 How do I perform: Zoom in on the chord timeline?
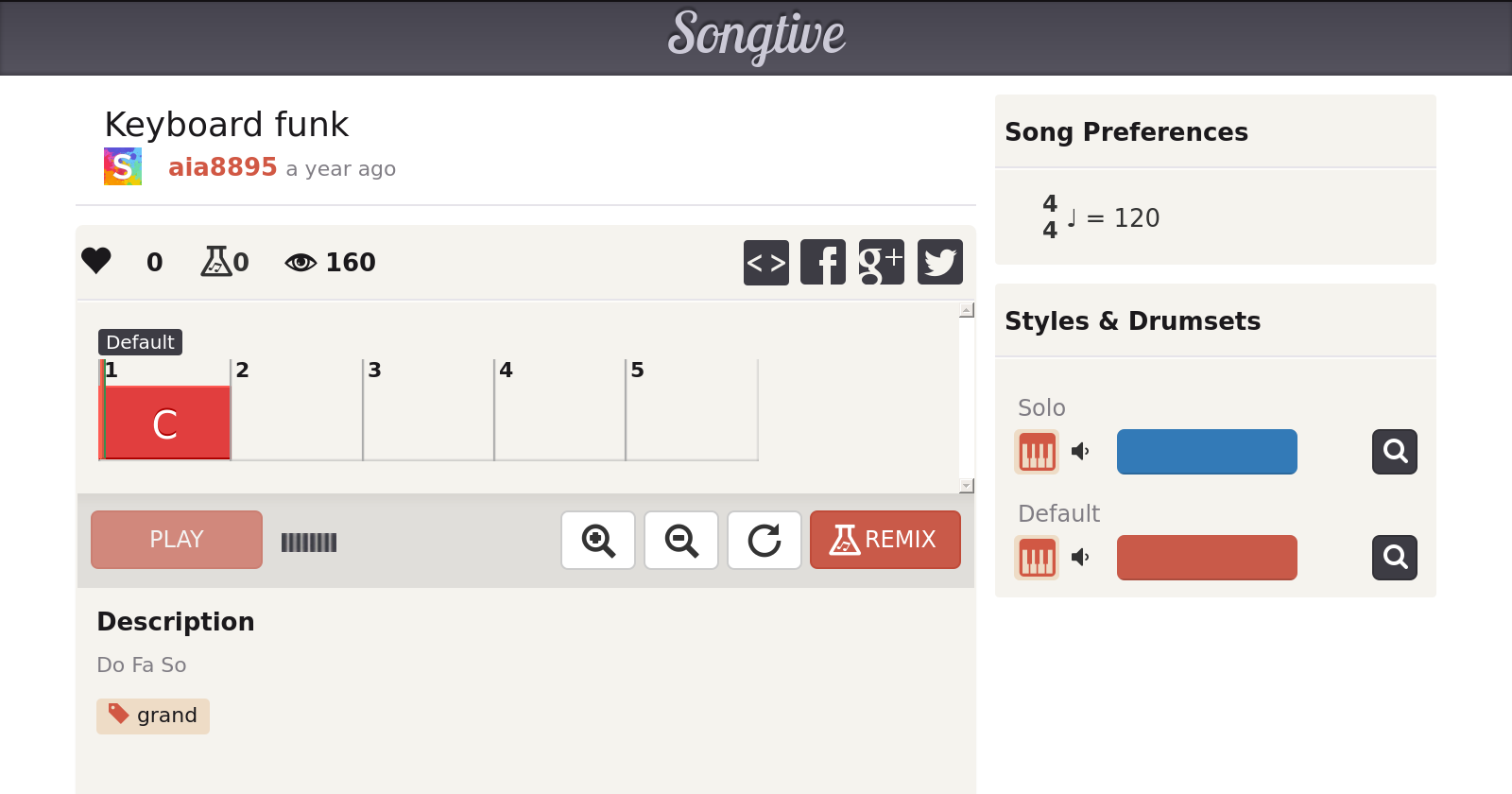tap(598, 541)
